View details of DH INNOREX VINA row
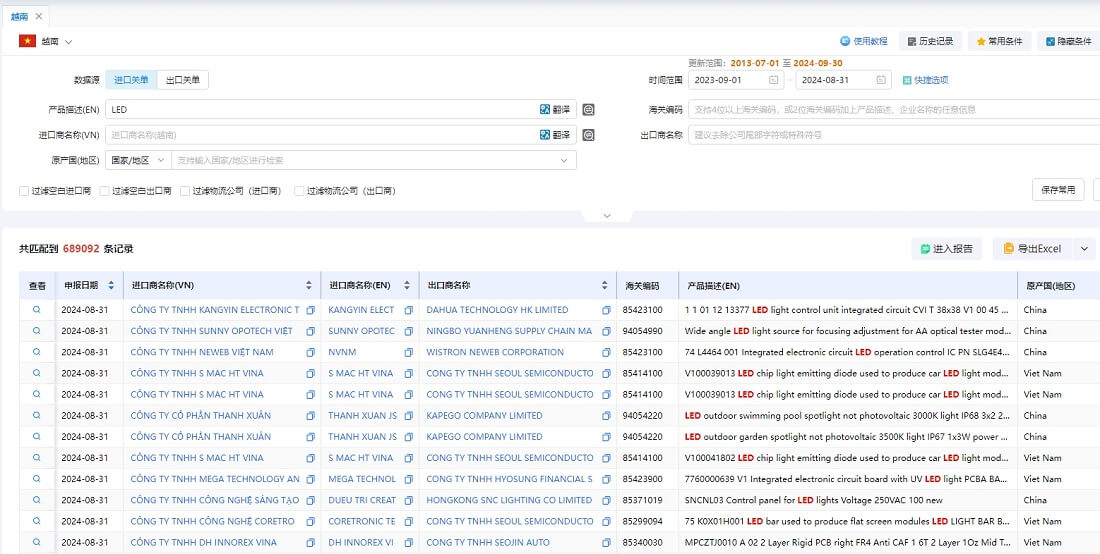Image resolution: width=1100 pixels, height=554 pixels. [x=36, y=542]
